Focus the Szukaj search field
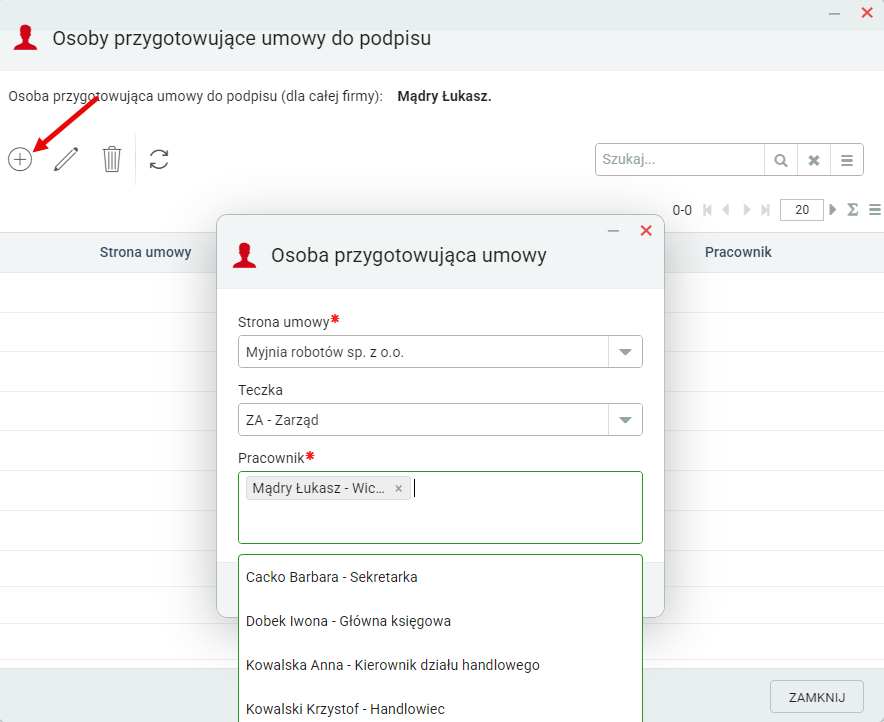 [x=680, y=160]
